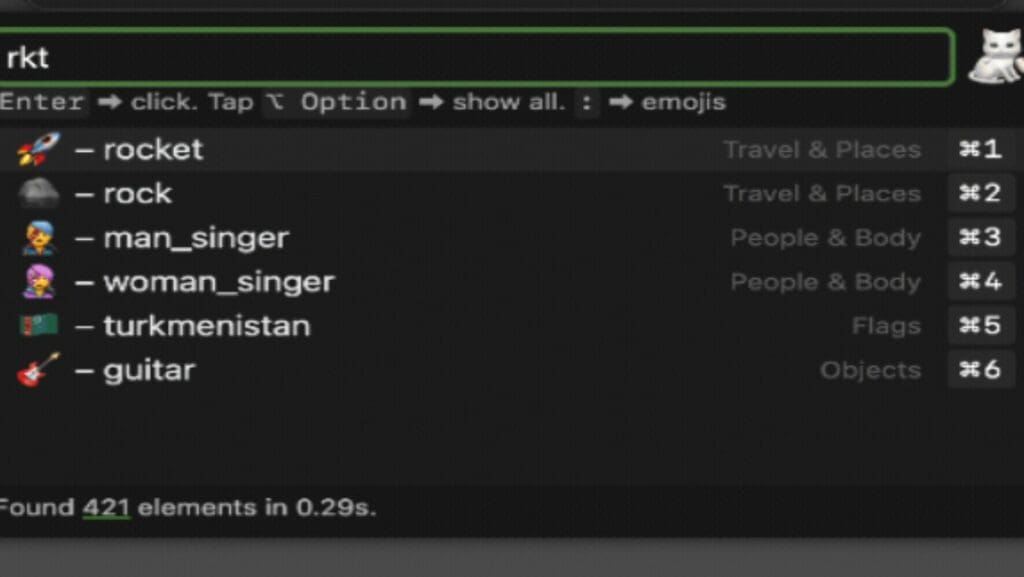Viewport: 1024px width, 577px height.
Task: Choose the man singer emoji icon
Action: [39, 238]
